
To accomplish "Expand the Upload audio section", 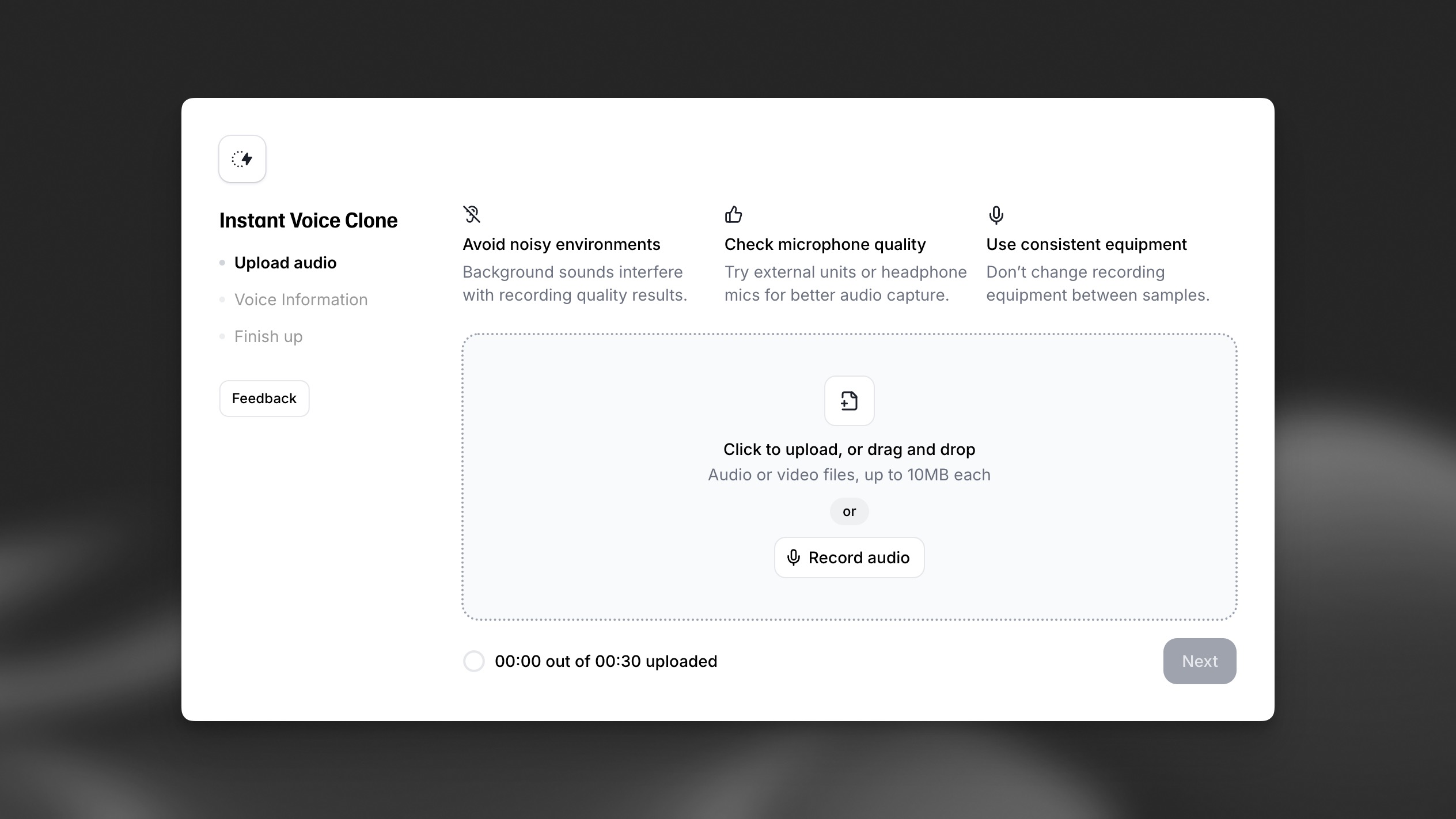I will pyautogui.click(x=285, y=262).
